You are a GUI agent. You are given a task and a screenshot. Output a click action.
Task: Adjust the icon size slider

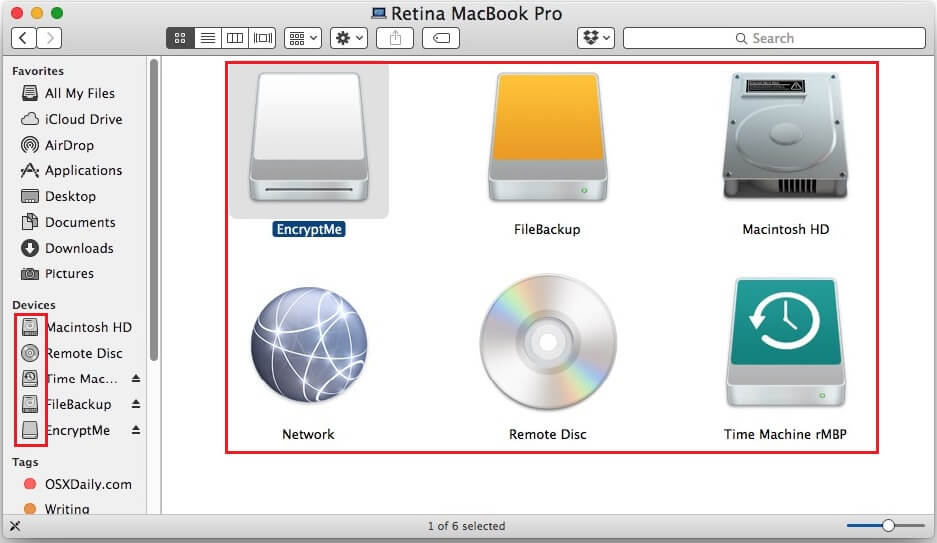(x=888, y=526)
